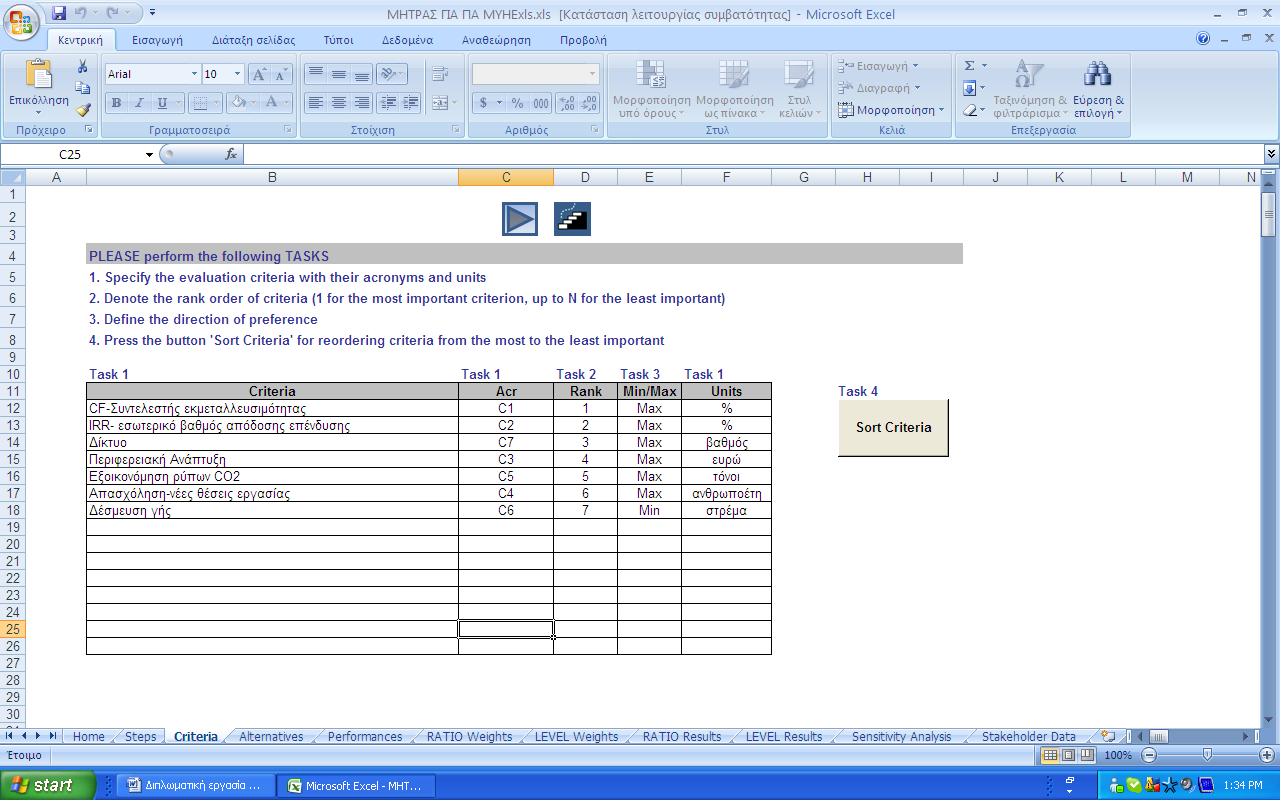Increase font size with large A icon
1280x800 pixels.
[258, 75]
